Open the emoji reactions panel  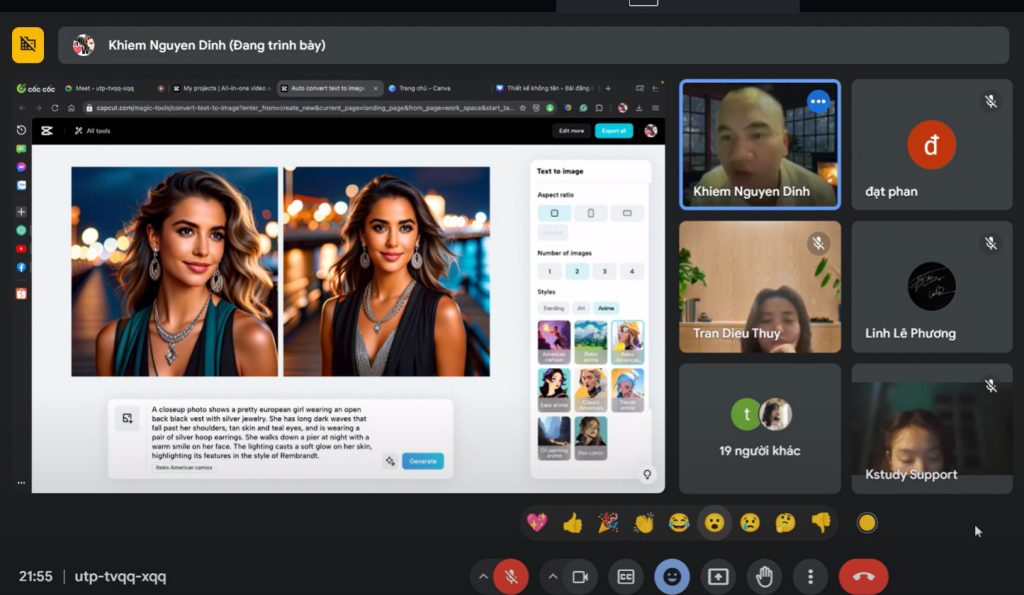671,576
